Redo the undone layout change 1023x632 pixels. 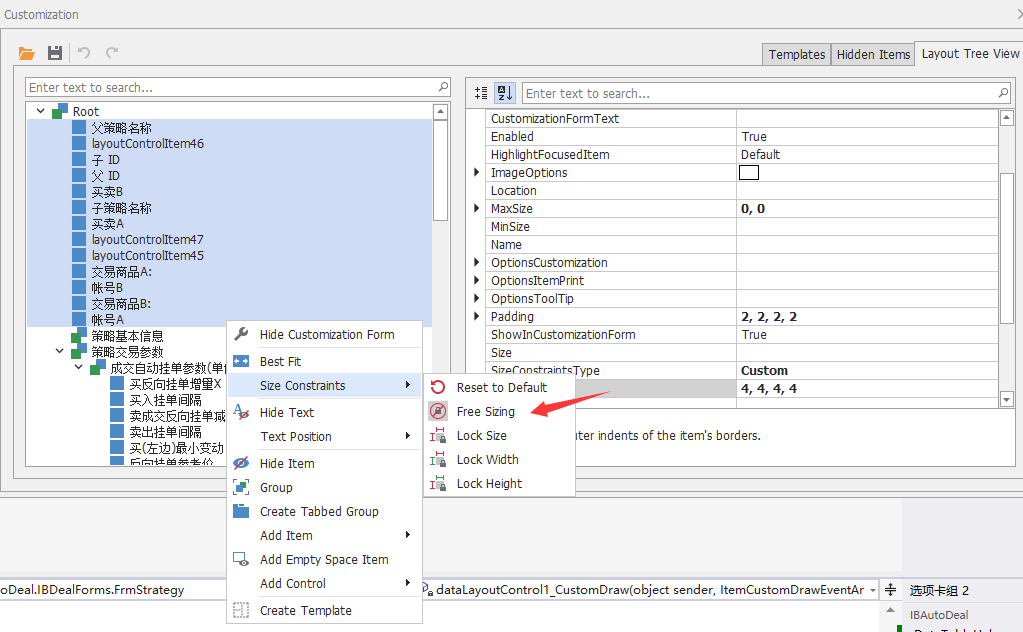pyautogui.click(x=110, y=53)
